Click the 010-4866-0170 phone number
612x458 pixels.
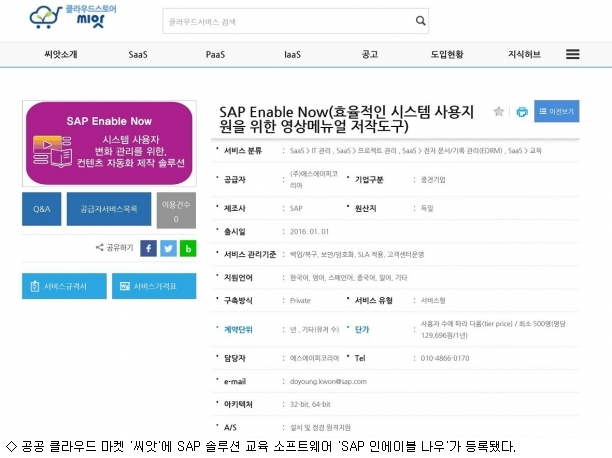pyautogui.click(x=445, y=358)
